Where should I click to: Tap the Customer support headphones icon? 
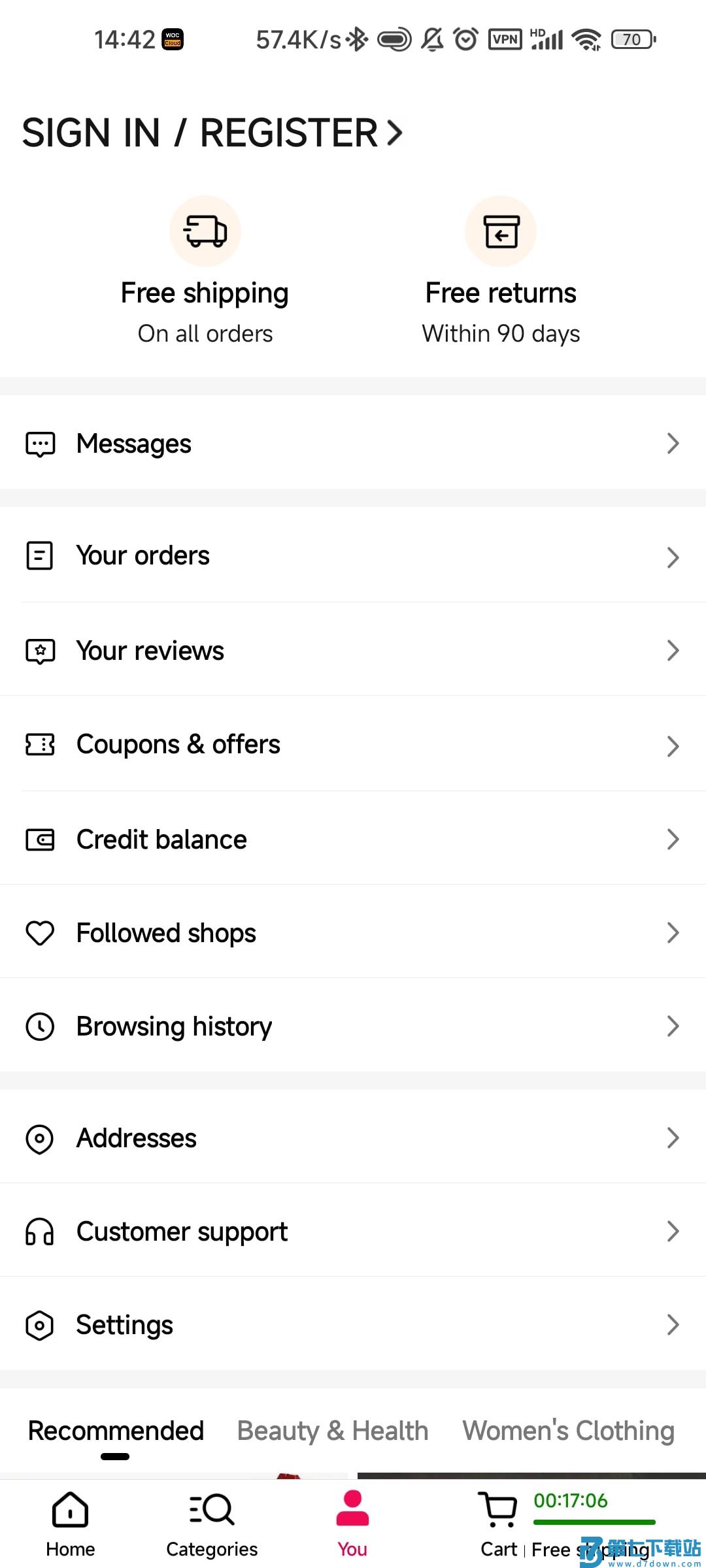[x=40, y=1232]
